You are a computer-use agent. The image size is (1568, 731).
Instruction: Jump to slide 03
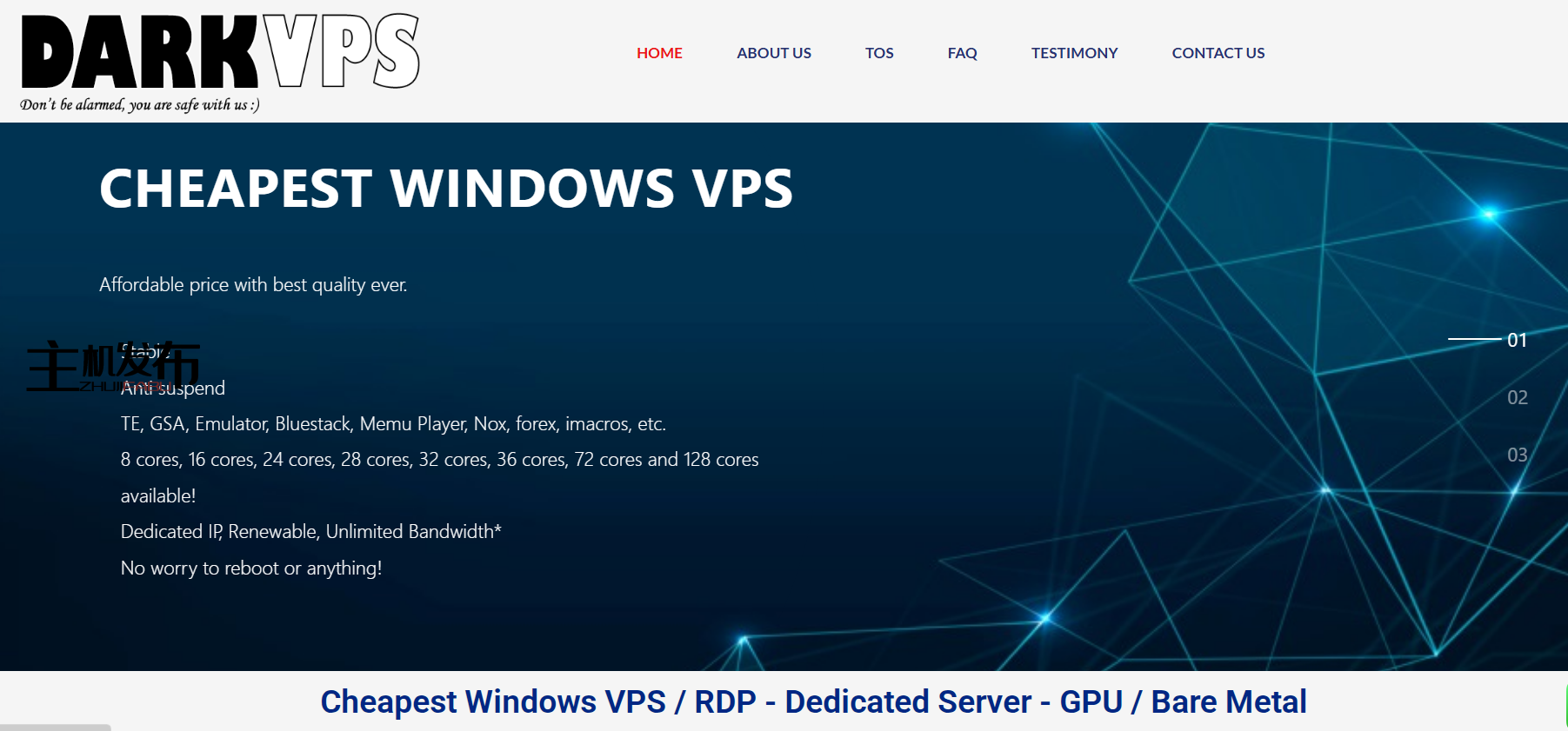click(x=1517, y=455)
